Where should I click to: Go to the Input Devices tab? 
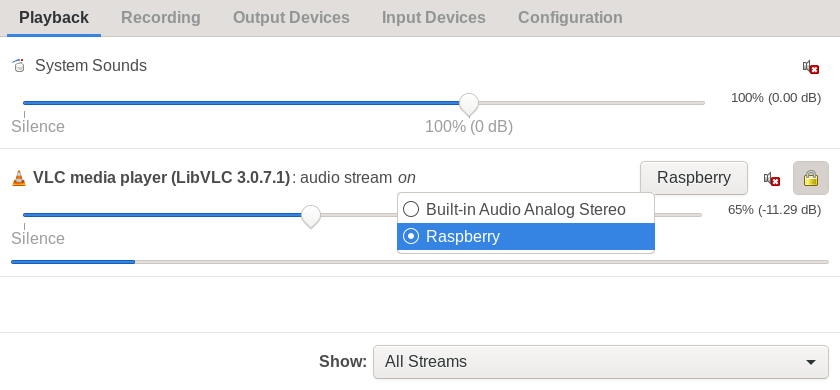pyautogui.click(x=433, y=18)
